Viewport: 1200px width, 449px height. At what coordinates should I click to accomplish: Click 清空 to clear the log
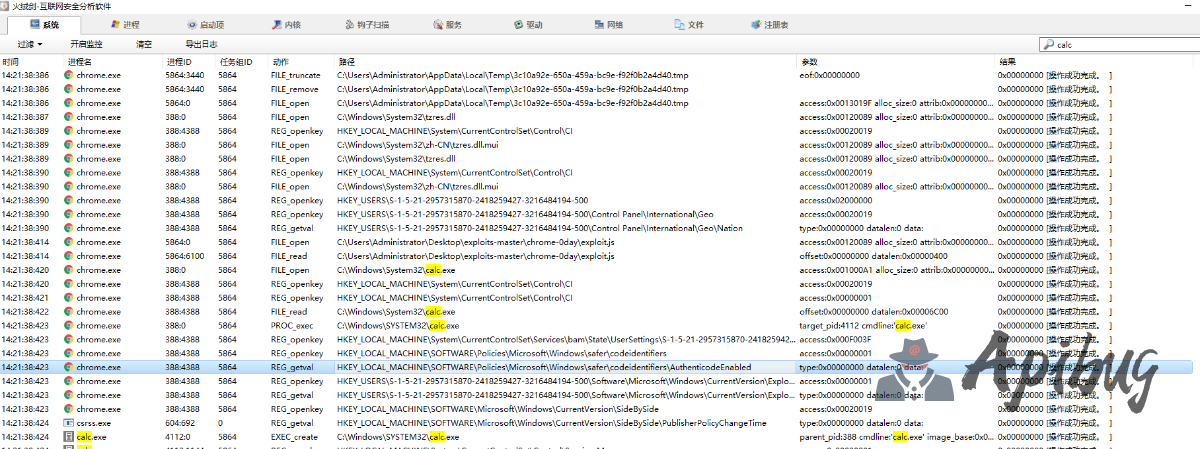(x=144, y=44)
